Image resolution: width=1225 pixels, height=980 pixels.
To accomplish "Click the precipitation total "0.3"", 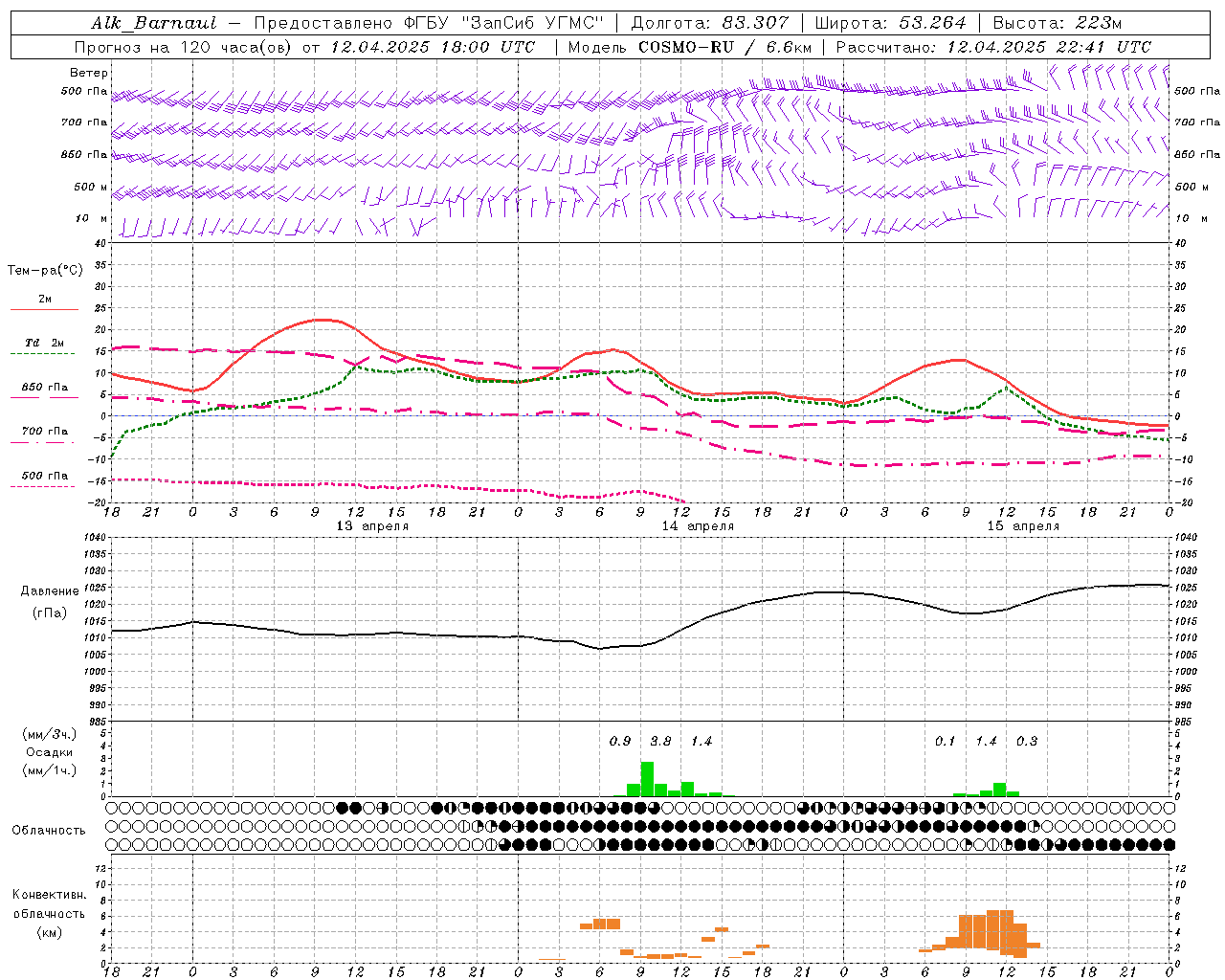I will tap(1026, 742).
